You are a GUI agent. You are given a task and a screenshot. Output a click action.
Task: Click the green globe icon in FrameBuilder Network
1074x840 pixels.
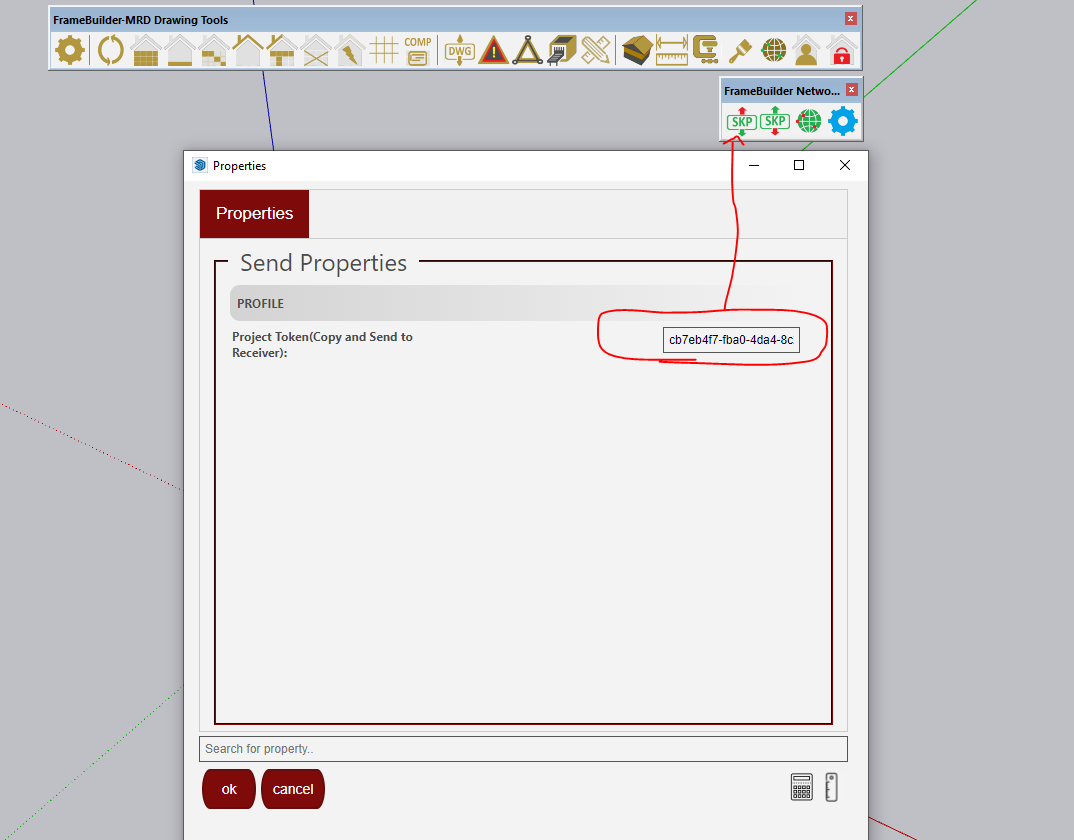(808, 121)
